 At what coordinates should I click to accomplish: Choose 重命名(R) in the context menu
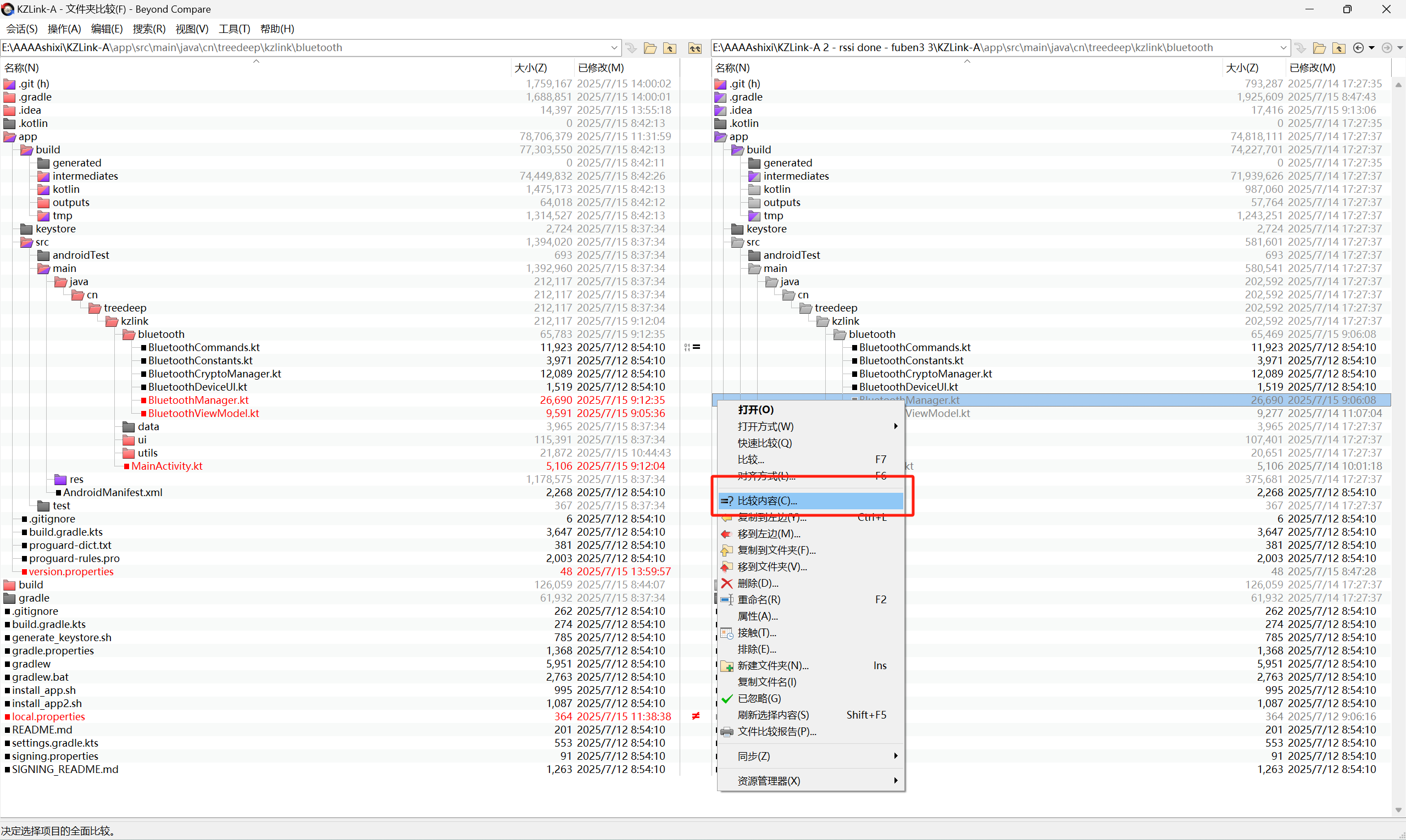[x=810, y=599]
